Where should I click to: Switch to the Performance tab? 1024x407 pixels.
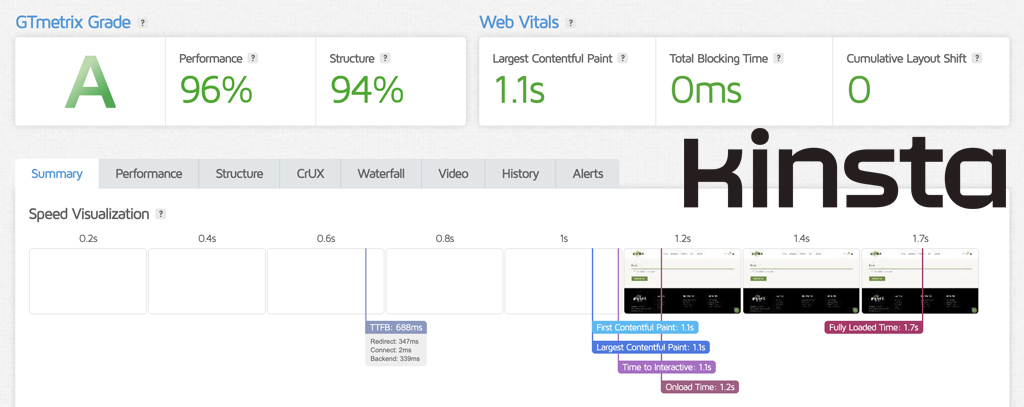tap(149, 174)
